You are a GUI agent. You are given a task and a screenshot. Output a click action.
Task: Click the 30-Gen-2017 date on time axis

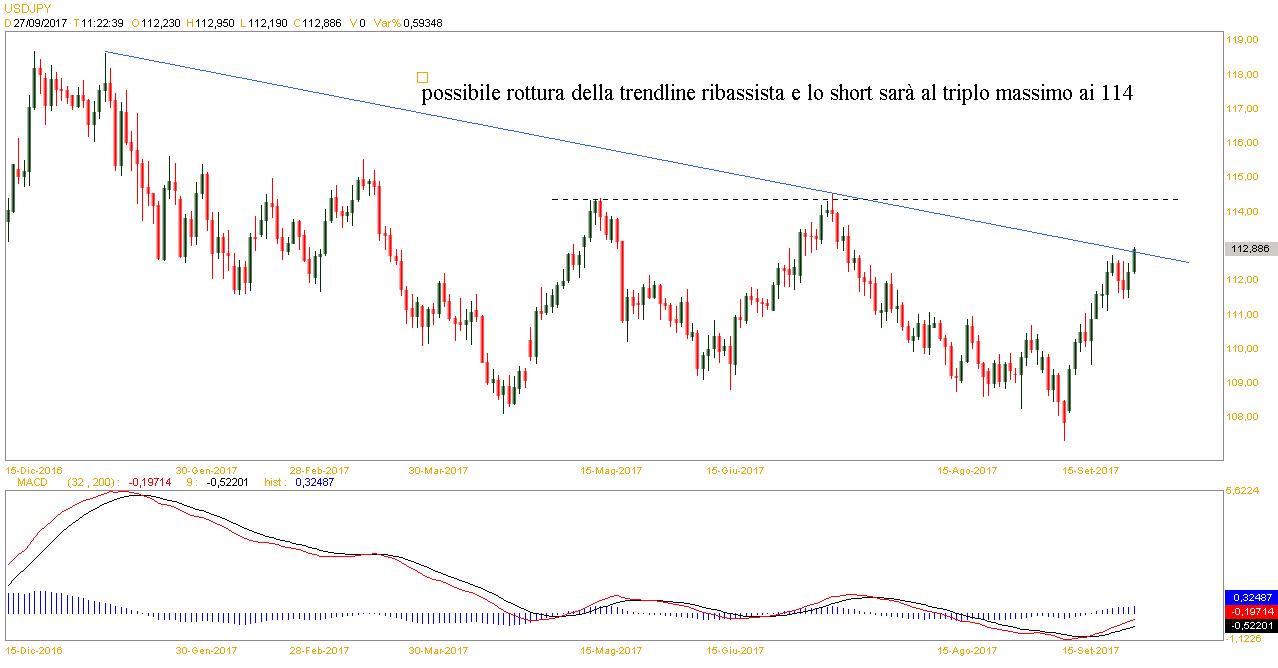[206, 469]
